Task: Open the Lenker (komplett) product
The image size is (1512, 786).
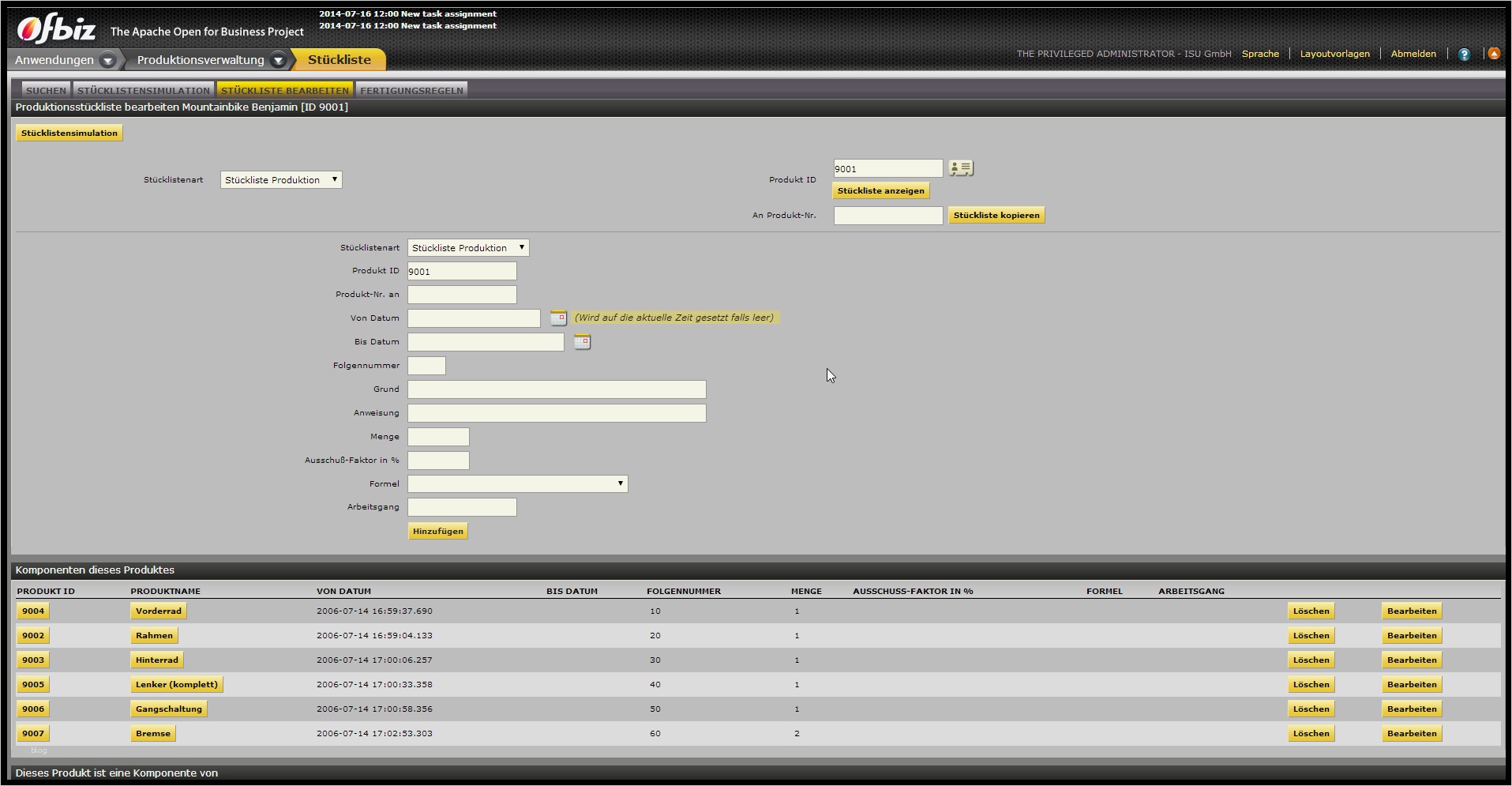Action: point(177,685)
